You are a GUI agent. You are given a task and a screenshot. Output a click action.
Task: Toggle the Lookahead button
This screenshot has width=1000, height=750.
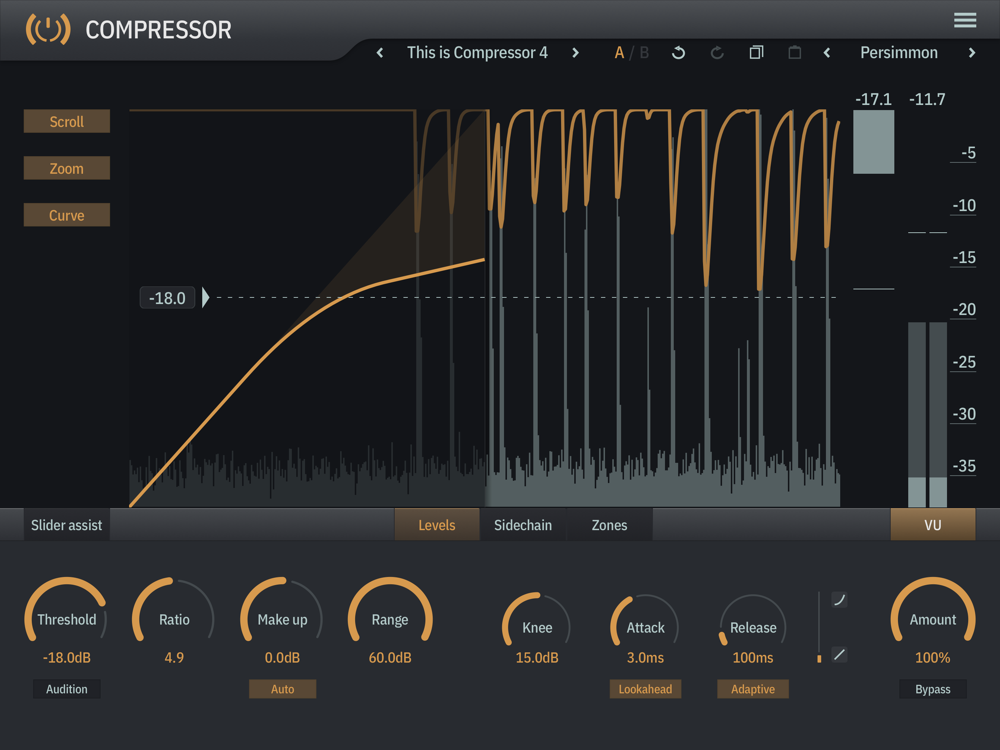[645, 689]
